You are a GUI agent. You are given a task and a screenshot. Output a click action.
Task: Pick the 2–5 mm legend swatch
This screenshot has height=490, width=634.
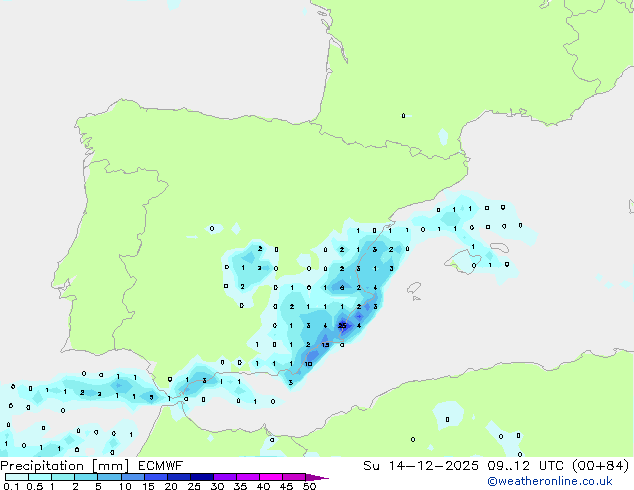point(86,477)
